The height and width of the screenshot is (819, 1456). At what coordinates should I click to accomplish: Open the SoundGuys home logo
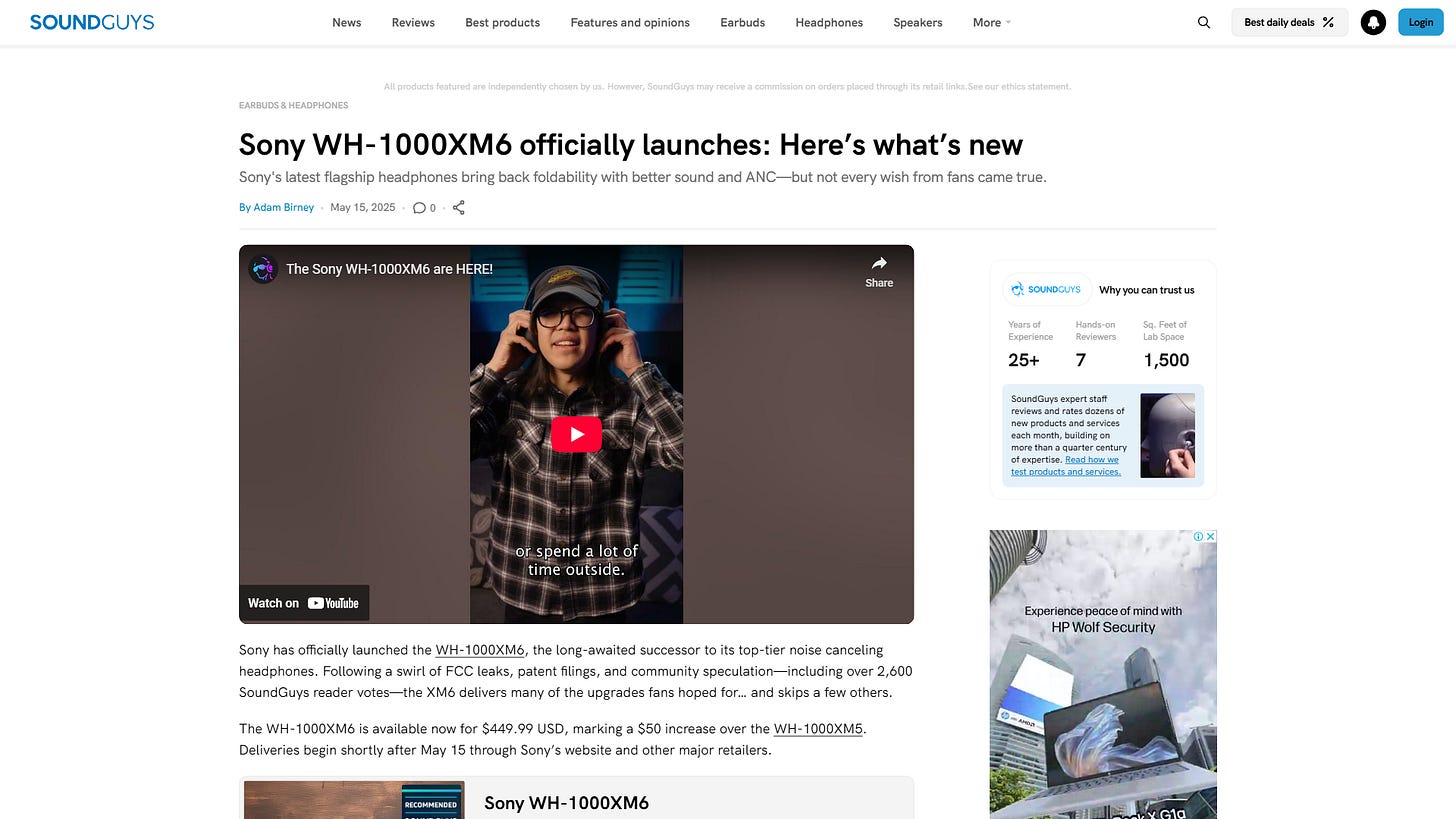coord(92,22)
